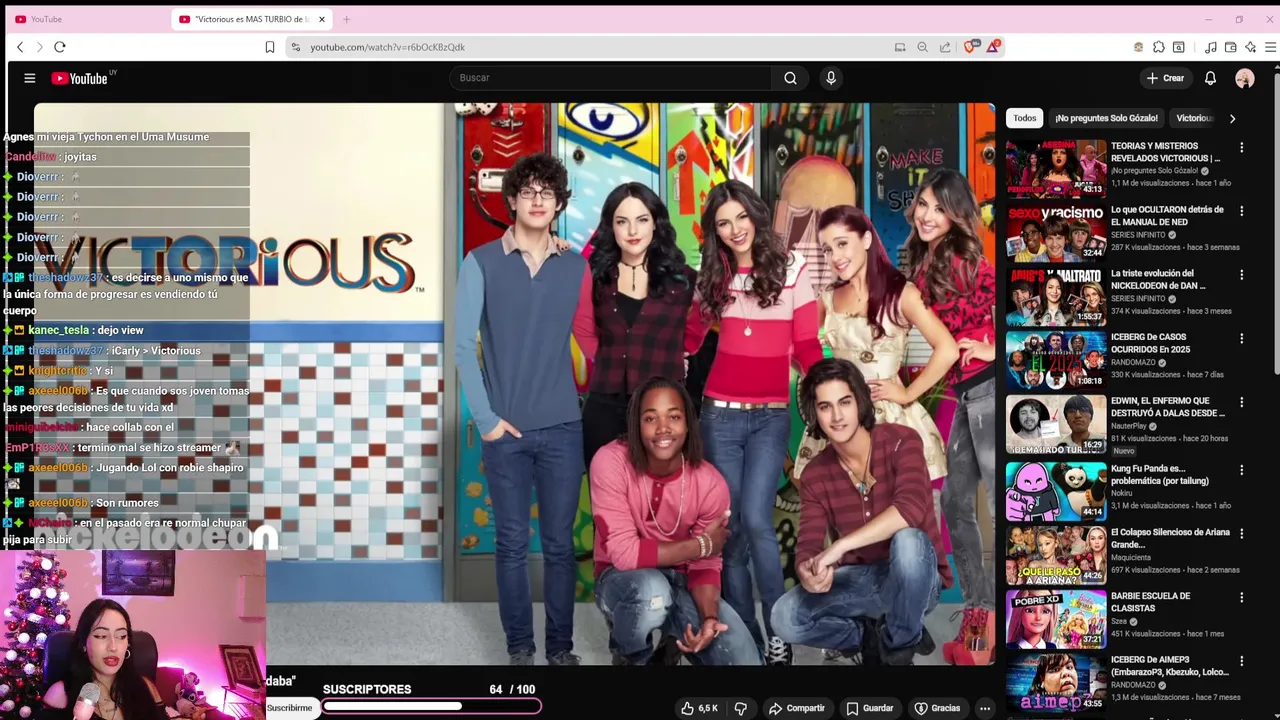
Task: Click the Nokiru channel name
Action: [x=1123, y=493]
